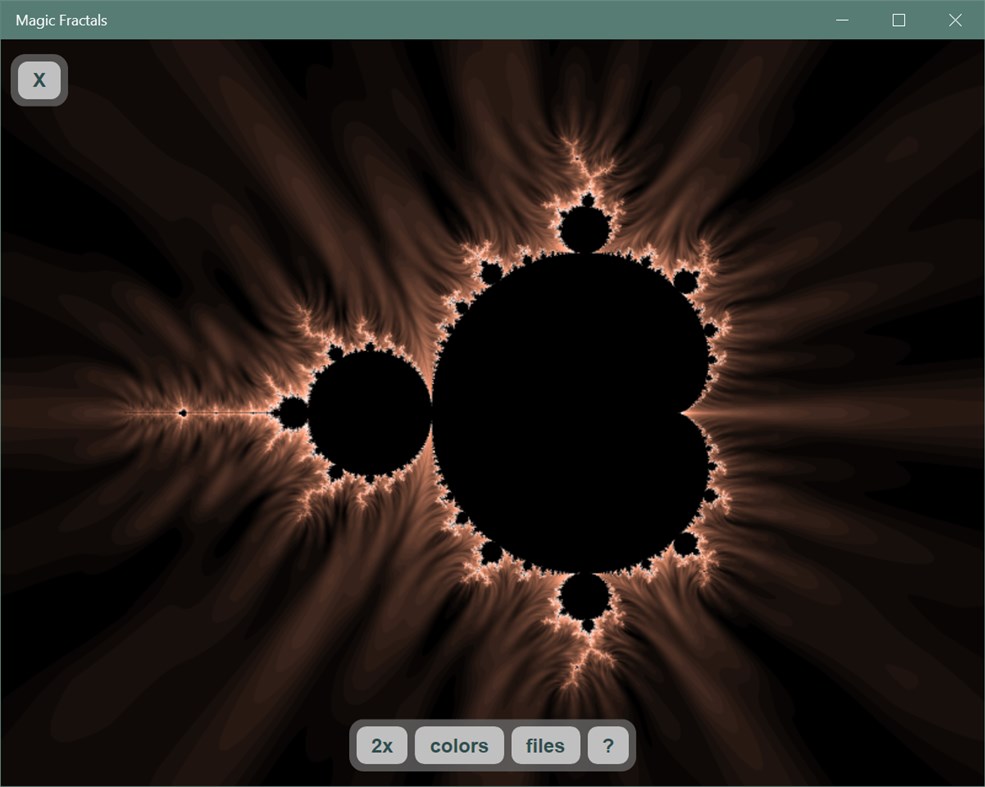Click the ? help button
The image size is (985, 787).
pyautogui.click(x=608, y=745)
